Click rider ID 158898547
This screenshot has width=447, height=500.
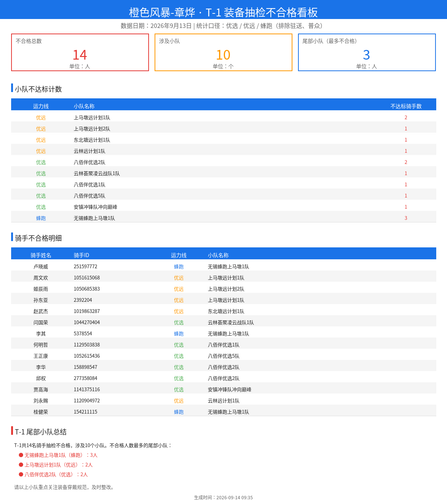pos(85,367)
